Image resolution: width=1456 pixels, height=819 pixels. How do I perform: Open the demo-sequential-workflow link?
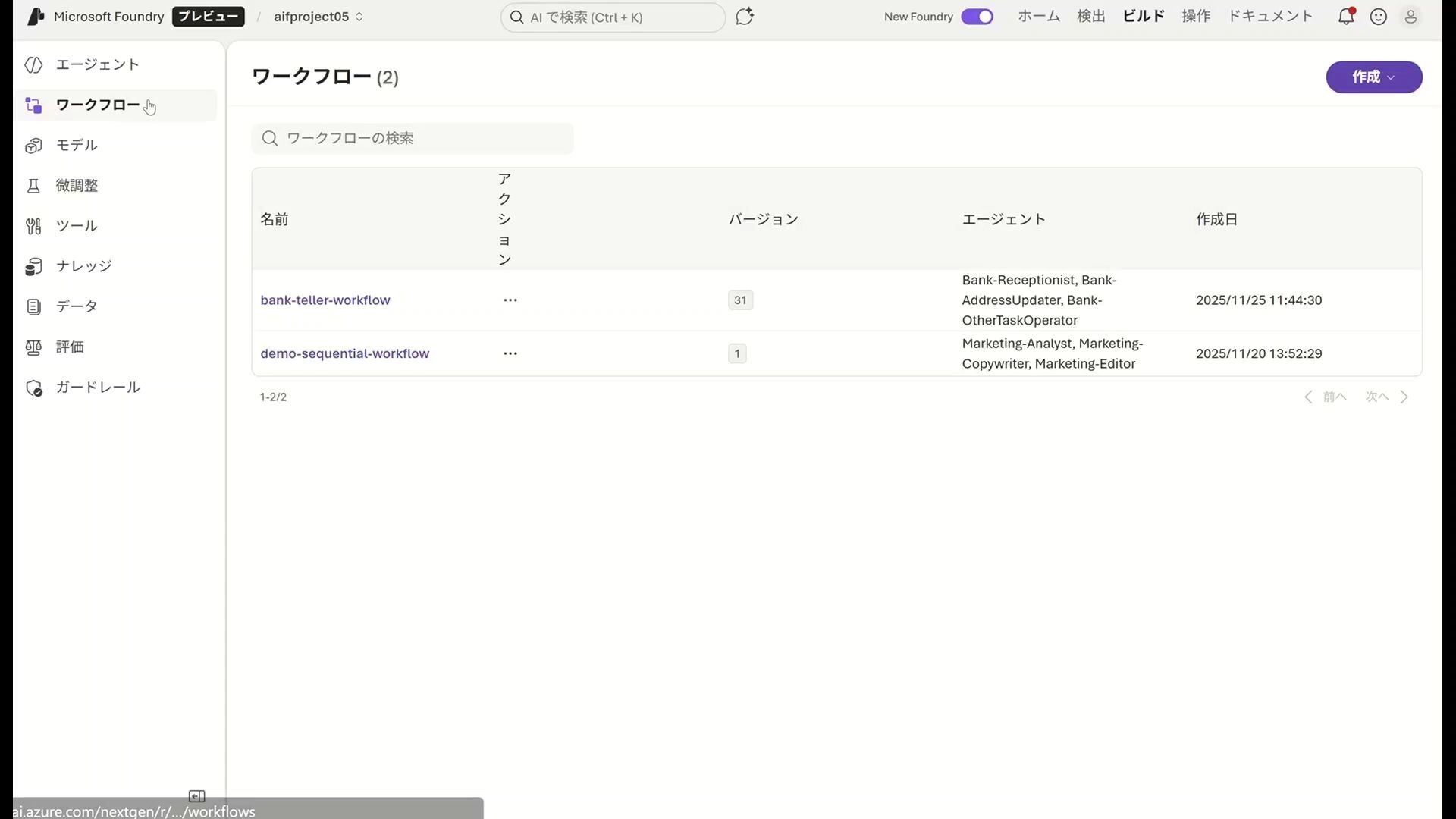(345, 354)
